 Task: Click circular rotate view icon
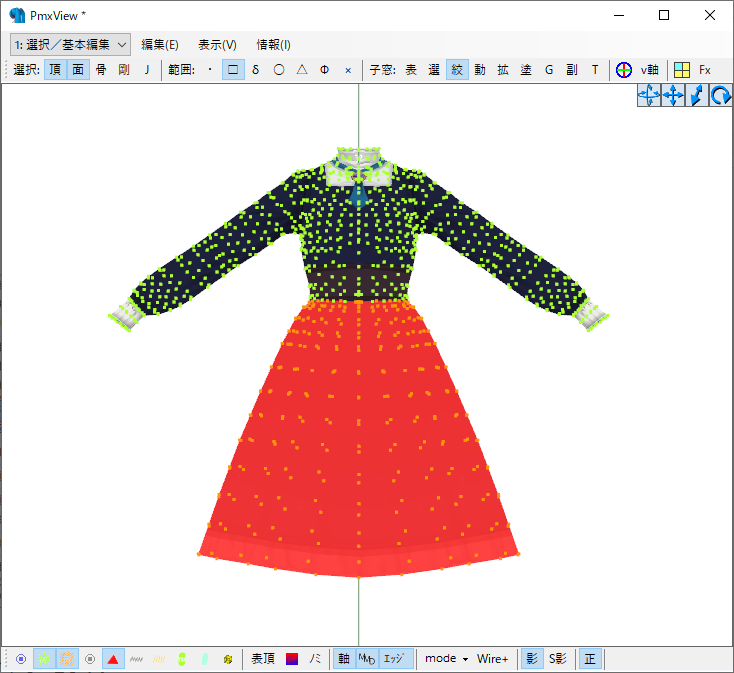click(x=721, y=95)
